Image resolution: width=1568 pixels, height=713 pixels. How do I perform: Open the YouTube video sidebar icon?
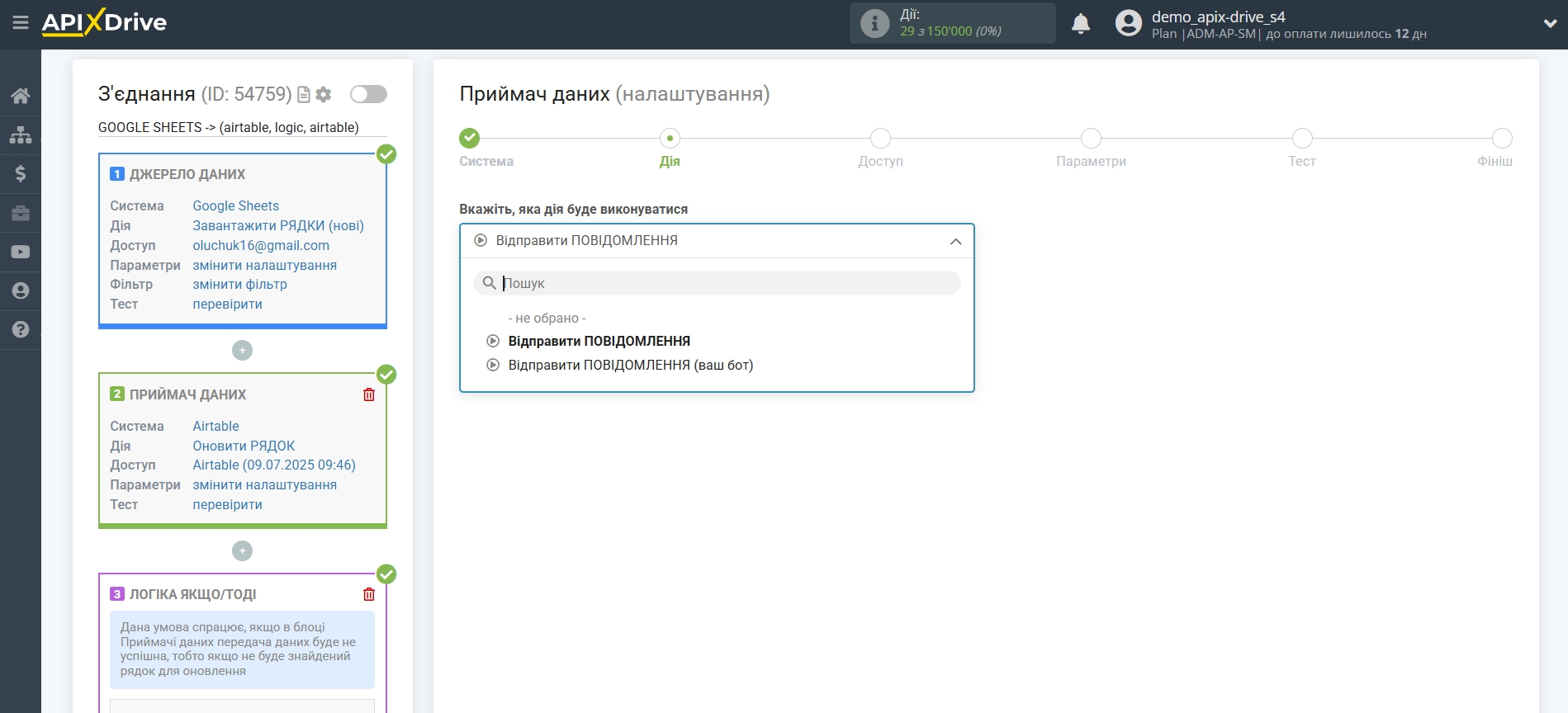21,252
